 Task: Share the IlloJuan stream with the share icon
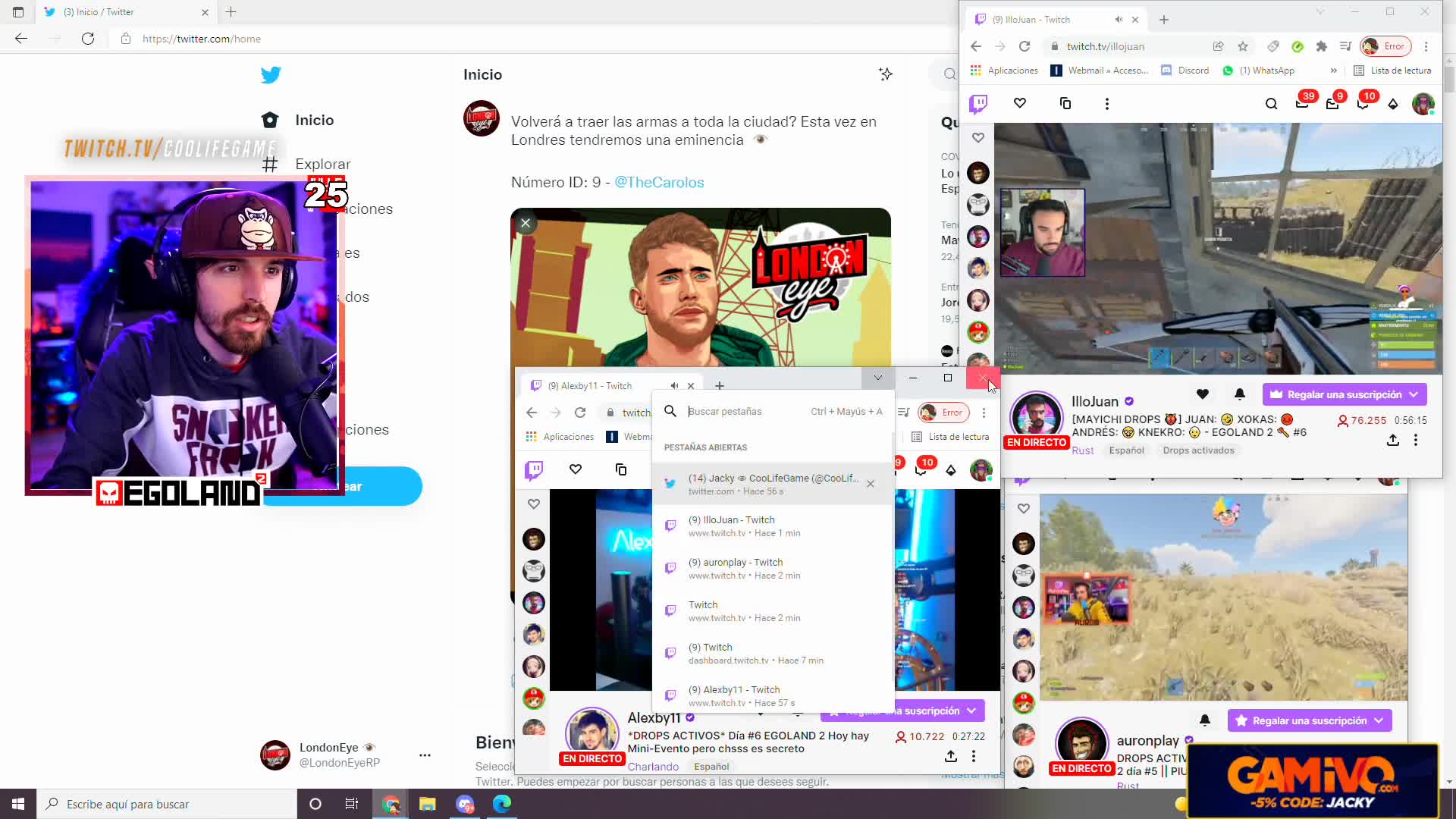(1393, 440)
